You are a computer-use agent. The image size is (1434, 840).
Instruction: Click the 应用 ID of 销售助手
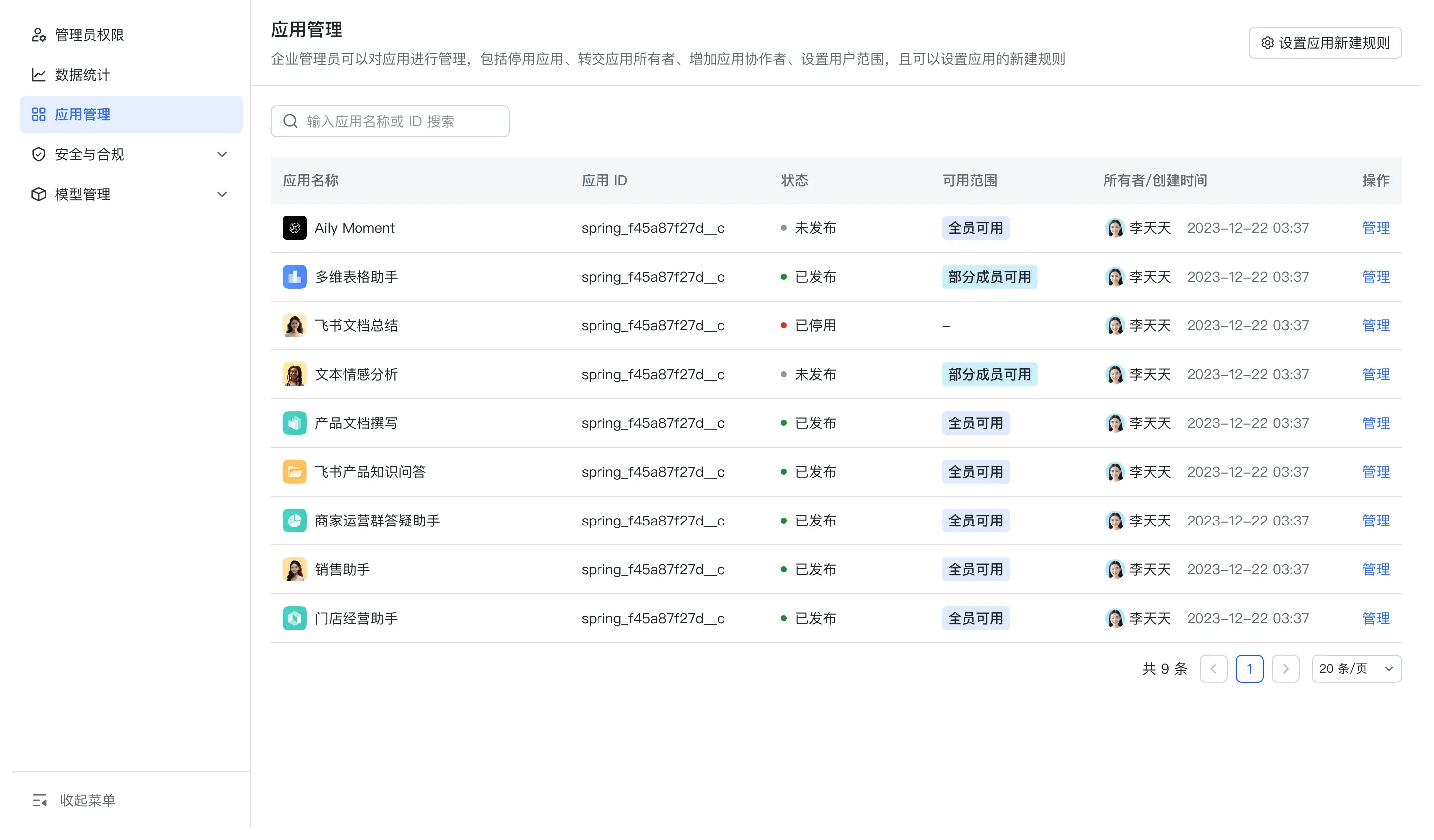[662, 577]
